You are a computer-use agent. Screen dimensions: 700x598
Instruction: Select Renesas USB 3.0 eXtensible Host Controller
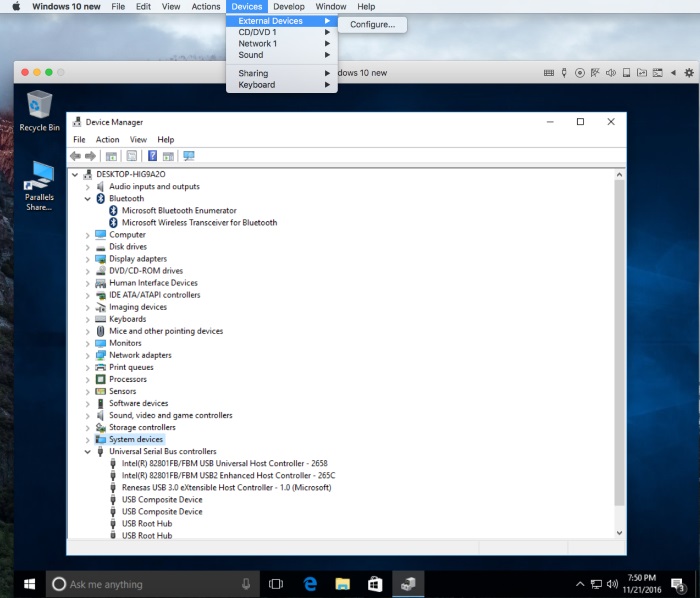tap(226, 488)
